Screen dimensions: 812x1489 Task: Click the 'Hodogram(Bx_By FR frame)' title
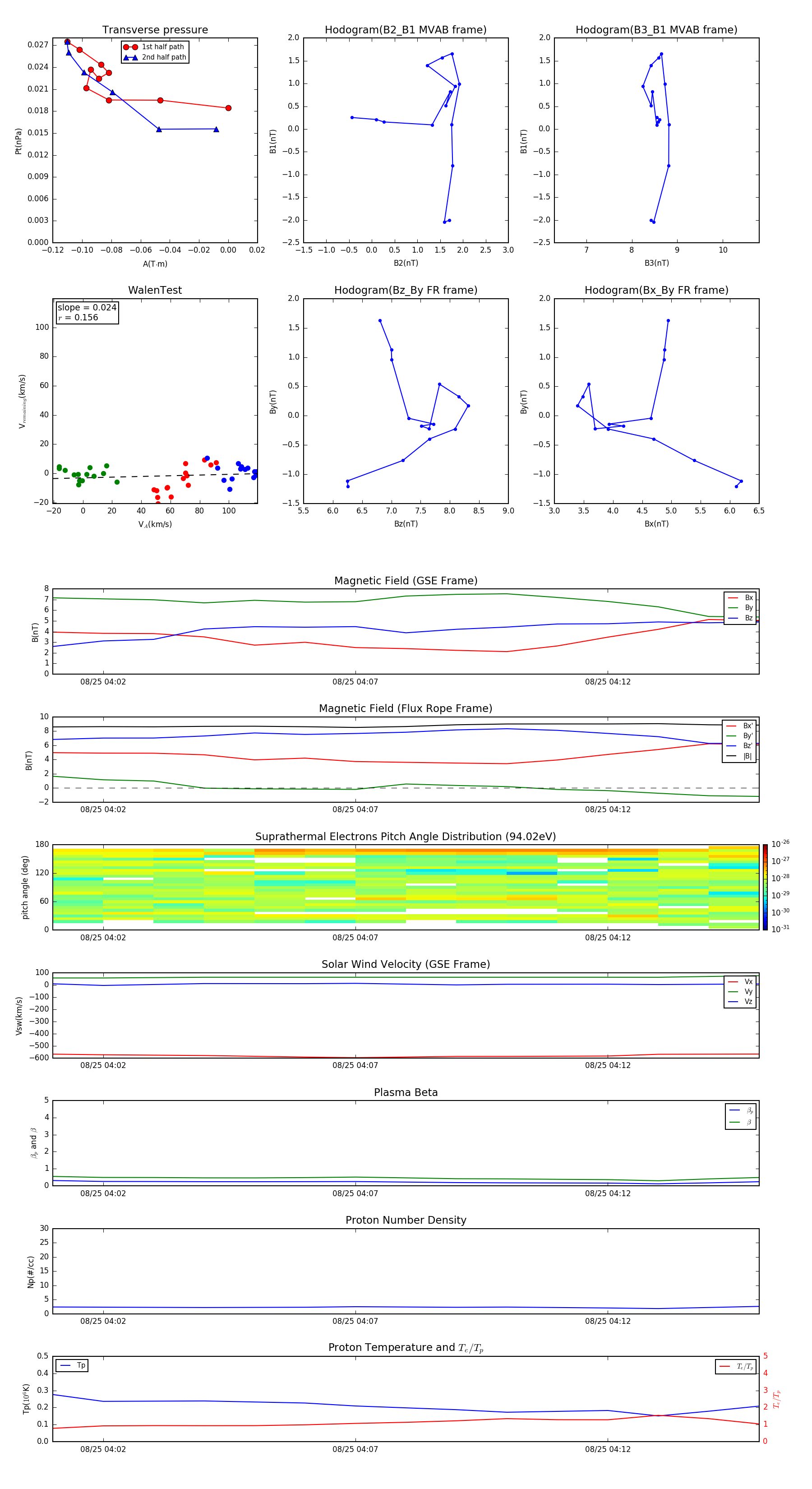click(656, 290)
